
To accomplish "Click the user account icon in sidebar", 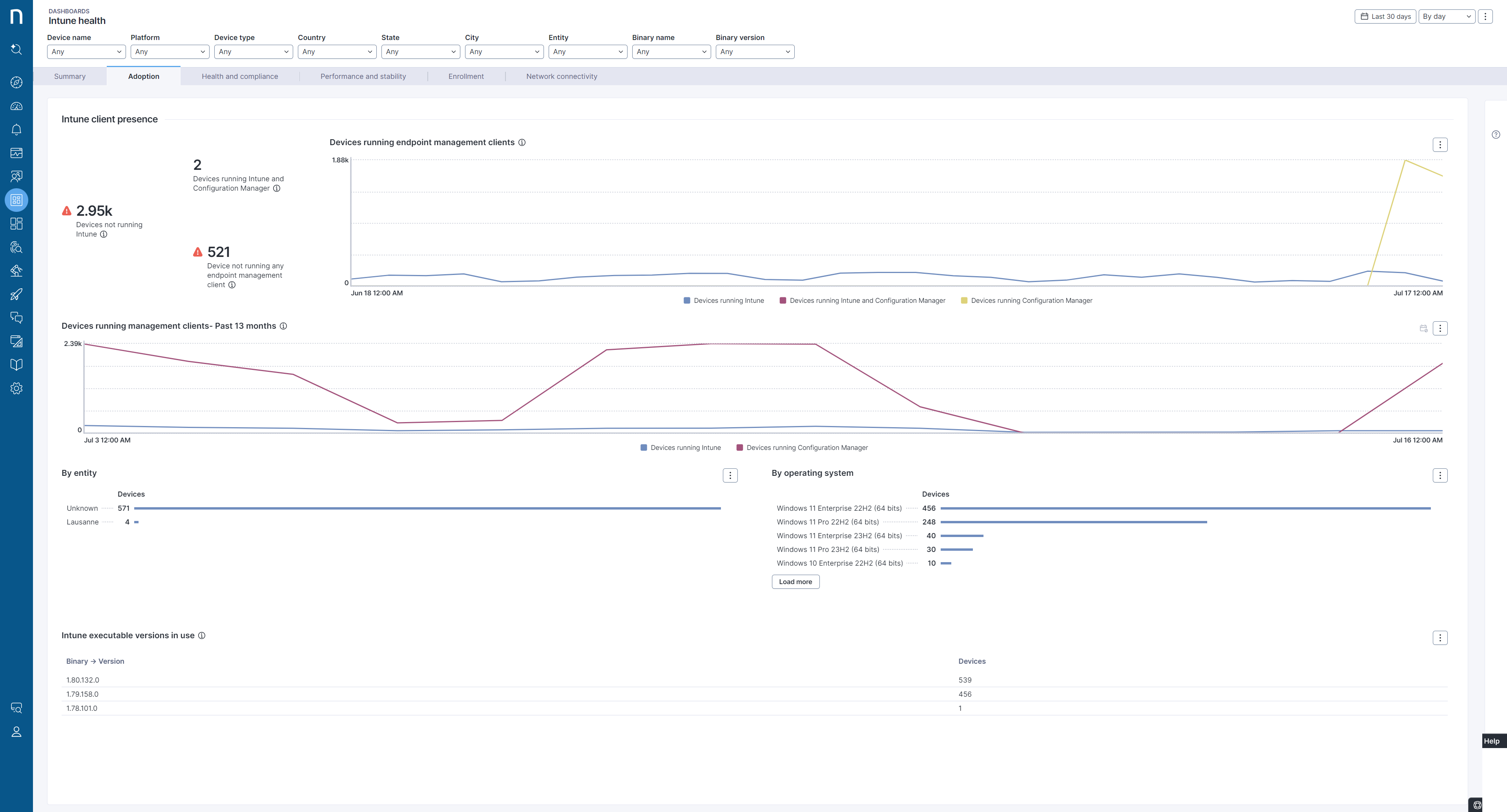I will (16, 732).
